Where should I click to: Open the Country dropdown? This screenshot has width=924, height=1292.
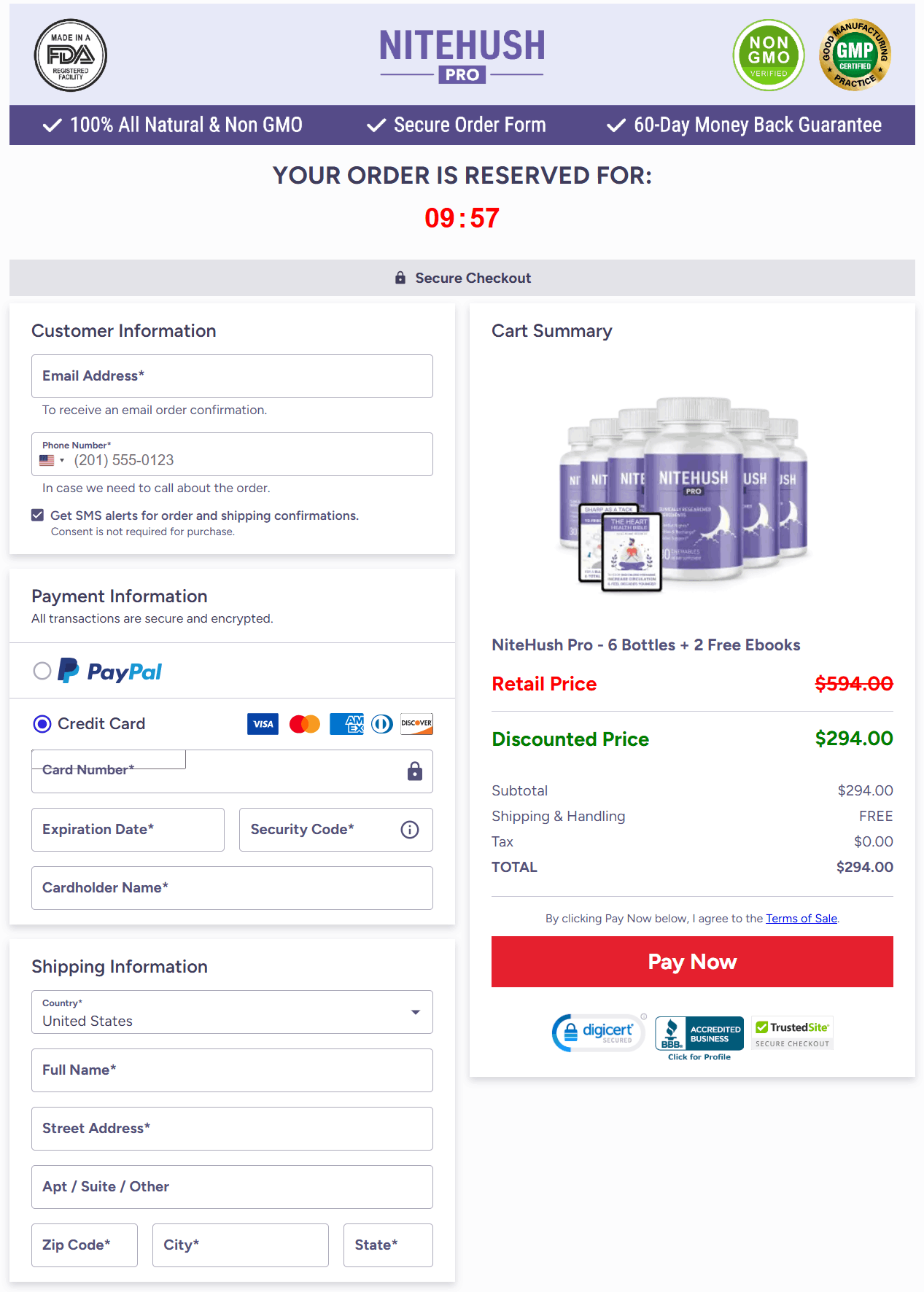coord(415,1012)
